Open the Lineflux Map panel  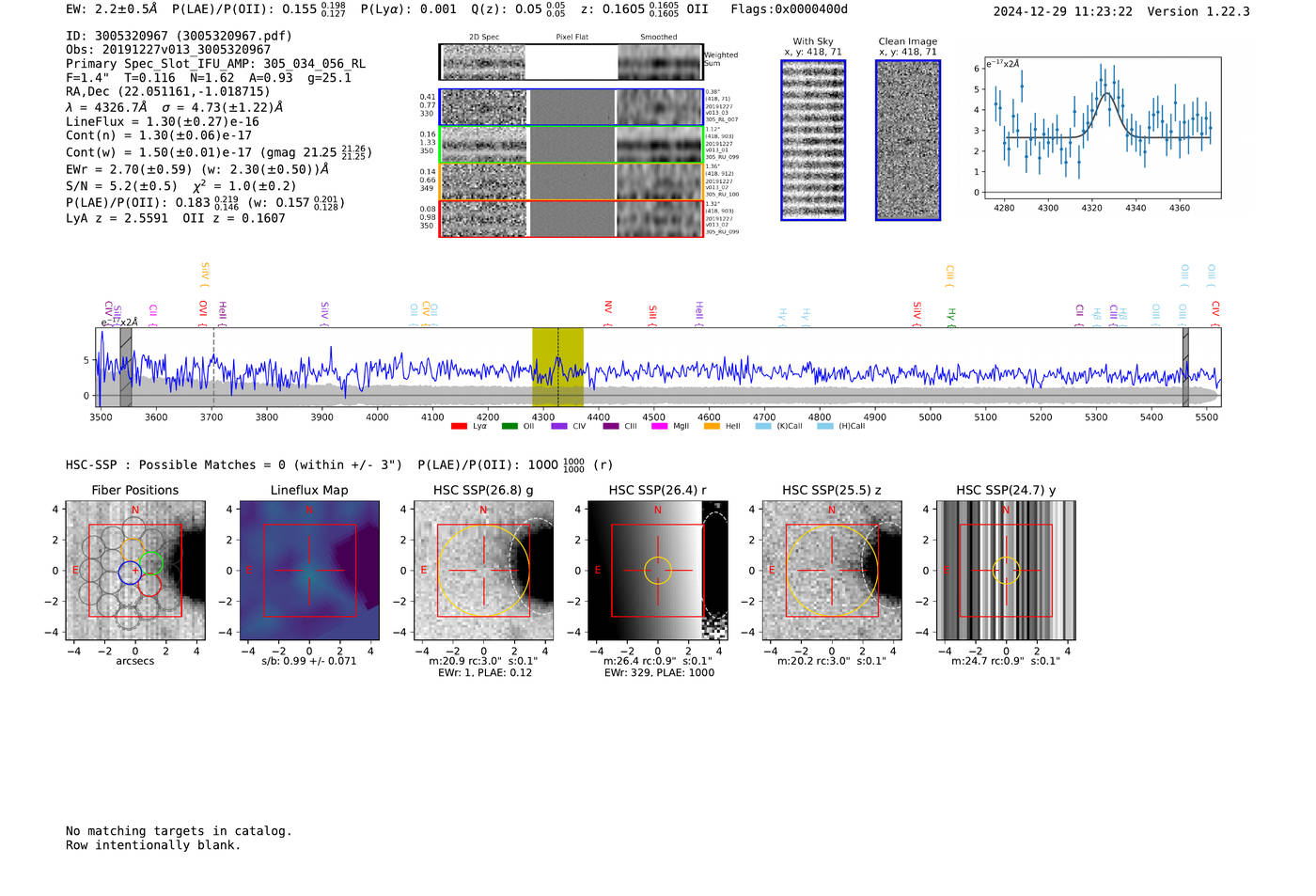click(309, 571)
